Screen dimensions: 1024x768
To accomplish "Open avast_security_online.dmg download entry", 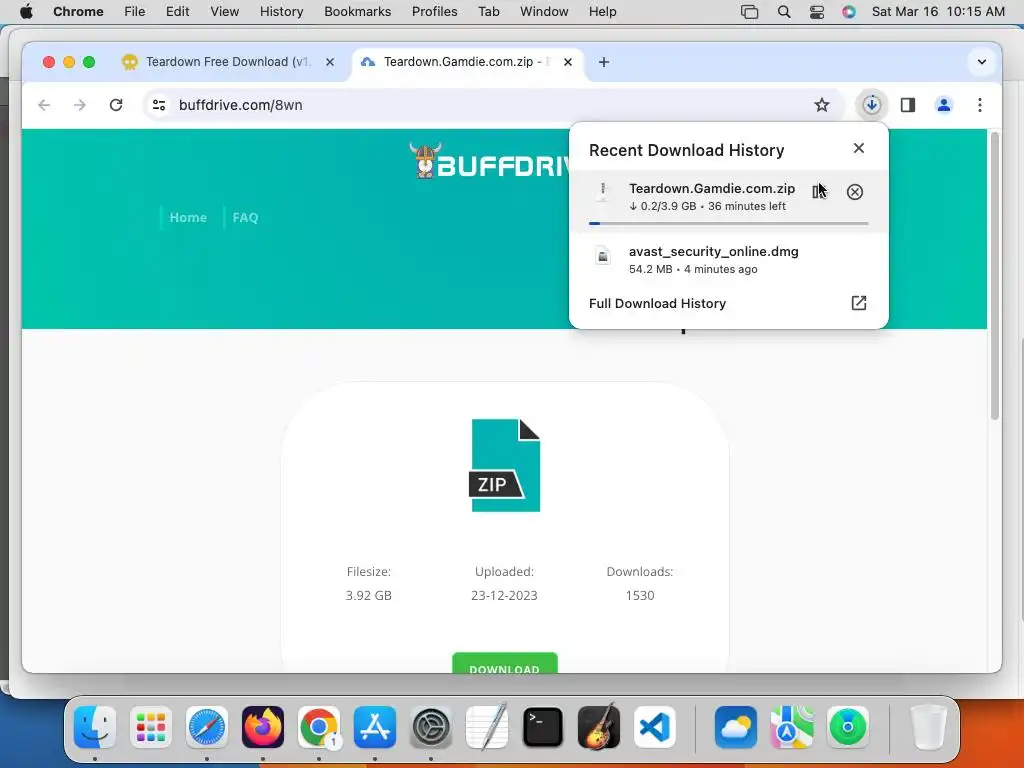I will pos(728,260).
